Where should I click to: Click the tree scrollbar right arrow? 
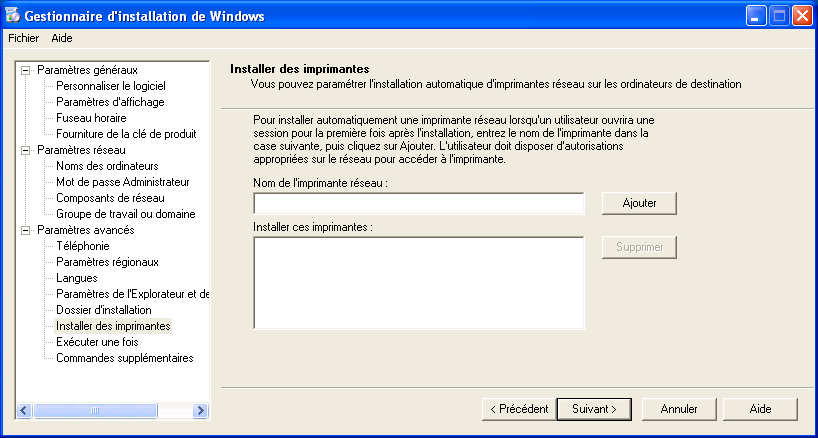click(x=200, y=410)
